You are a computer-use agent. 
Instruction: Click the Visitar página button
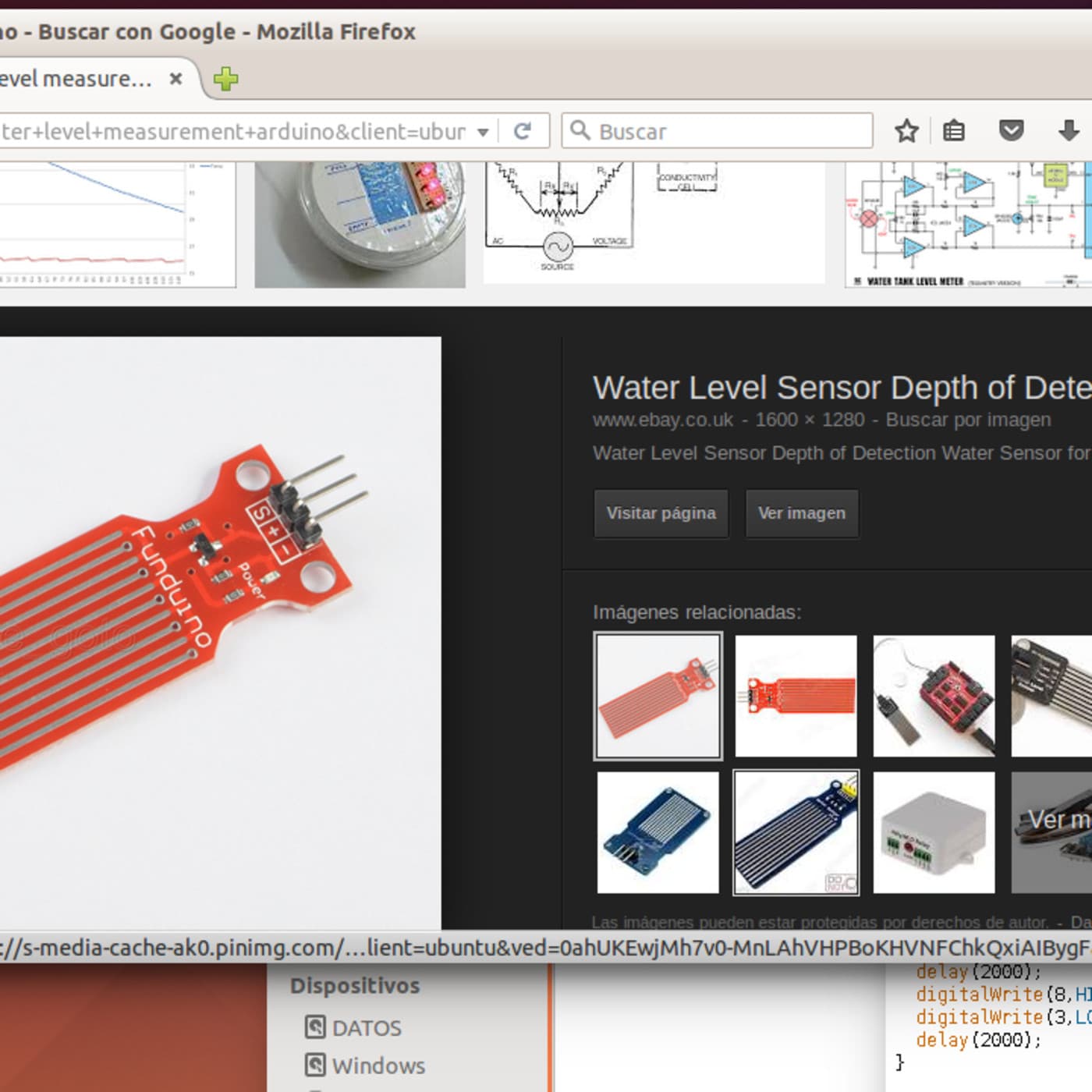[x=661, y=513]
